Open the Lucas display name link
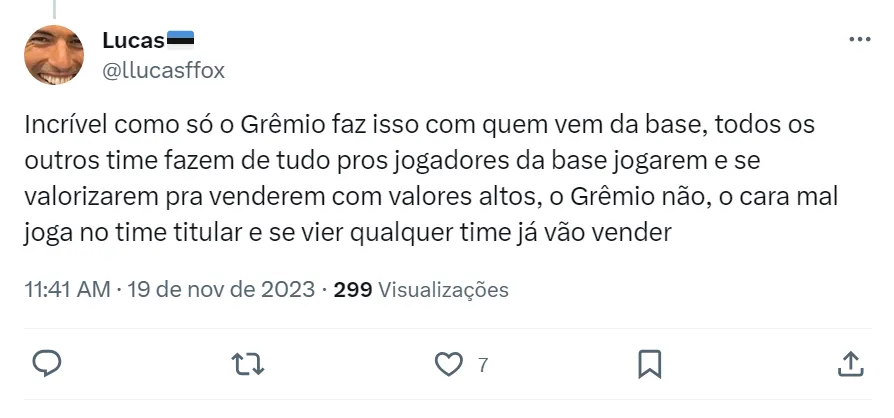Screen dimensions: 894x418 [133, 40]
